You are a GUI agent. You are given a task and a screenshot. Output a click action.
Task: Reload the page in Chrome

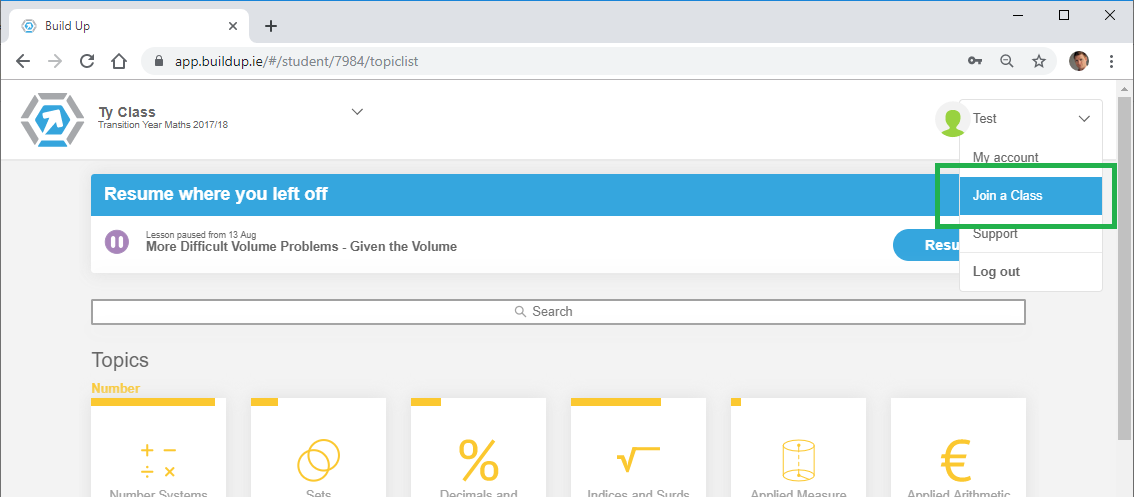click(87, 61)
